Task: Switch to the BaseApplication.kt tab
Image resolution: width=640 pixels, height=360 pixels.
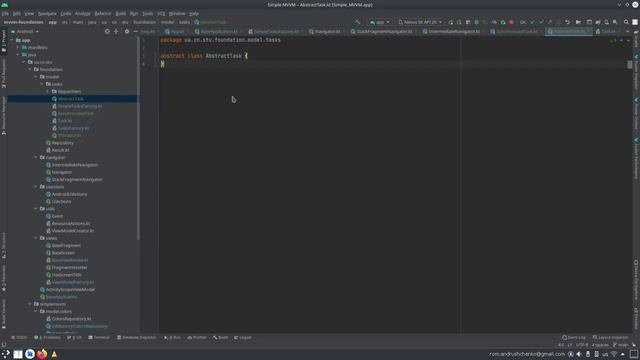Action: tap(218, 31)
